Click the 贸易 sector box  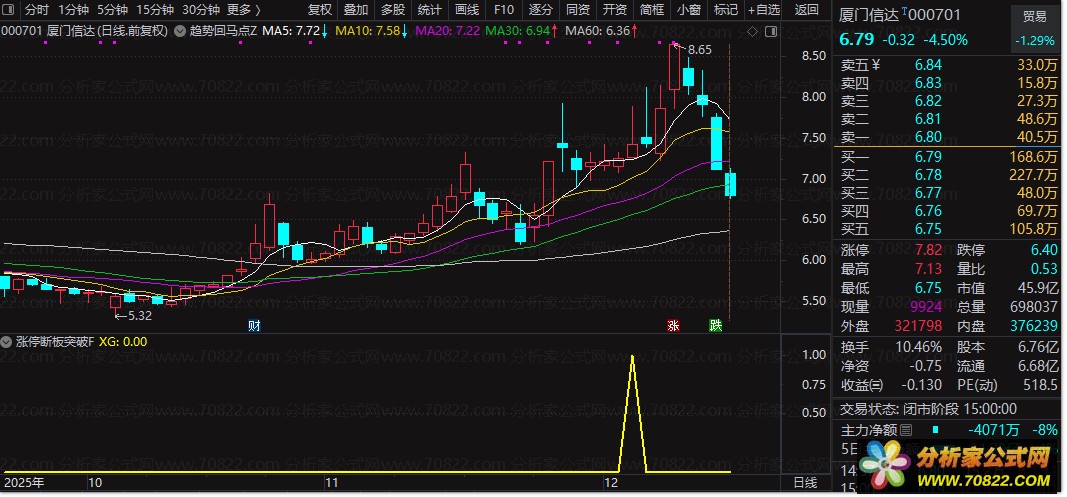1034,29
